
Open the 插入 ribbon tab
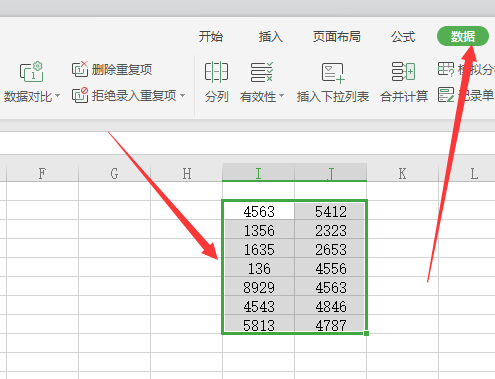tap(271, 36)
